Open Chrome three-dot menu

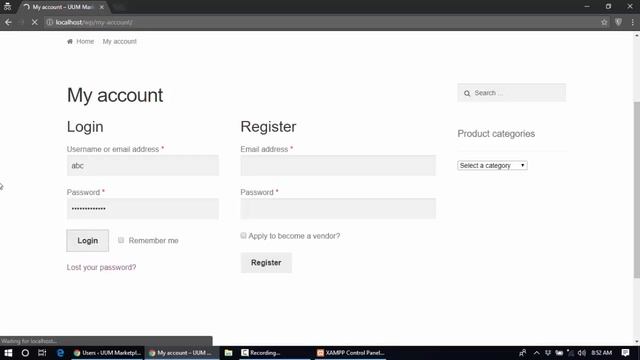632,22
